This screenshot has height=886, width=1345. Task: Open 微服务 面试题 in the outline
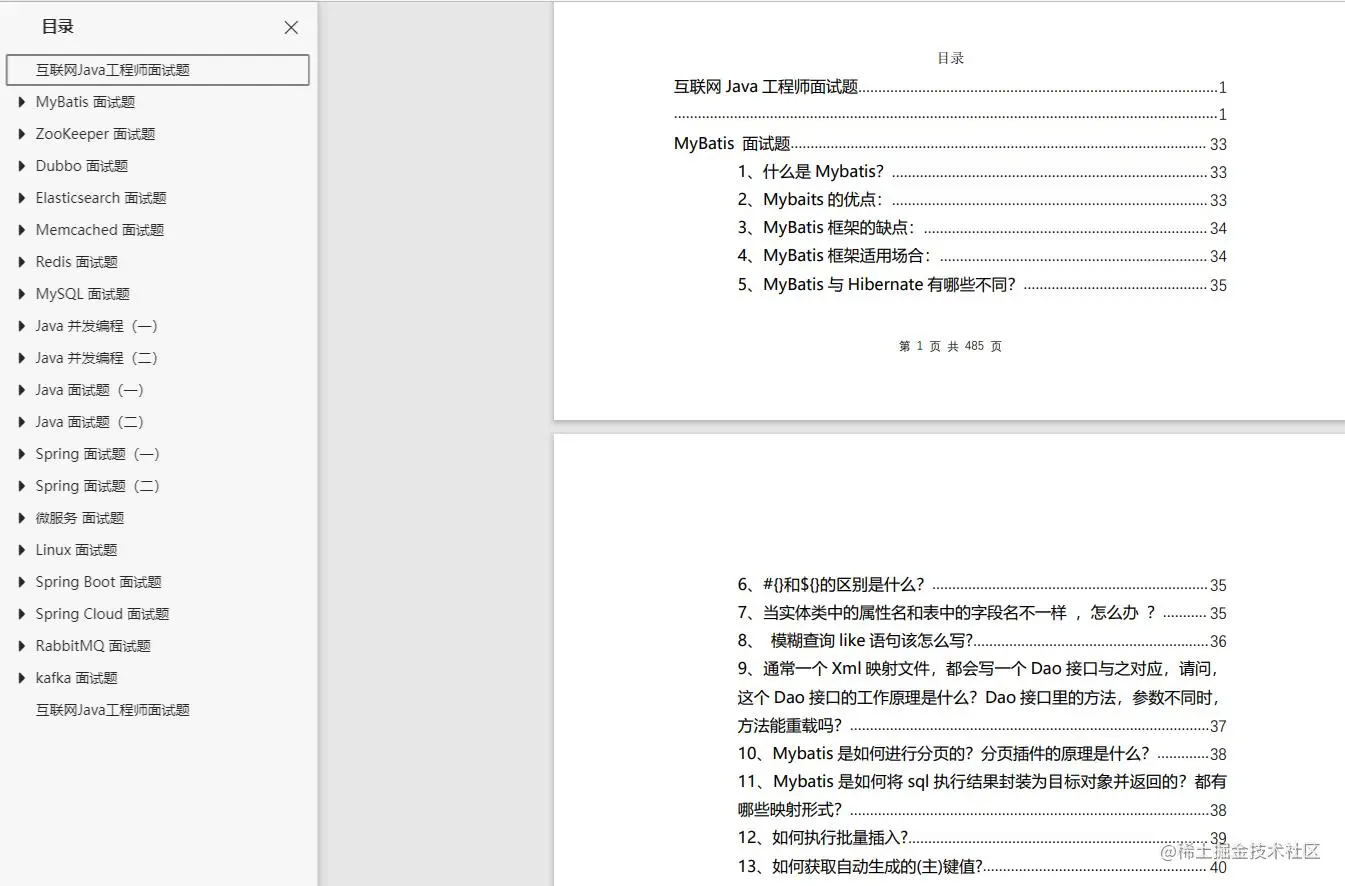click(x=80, y=518)
